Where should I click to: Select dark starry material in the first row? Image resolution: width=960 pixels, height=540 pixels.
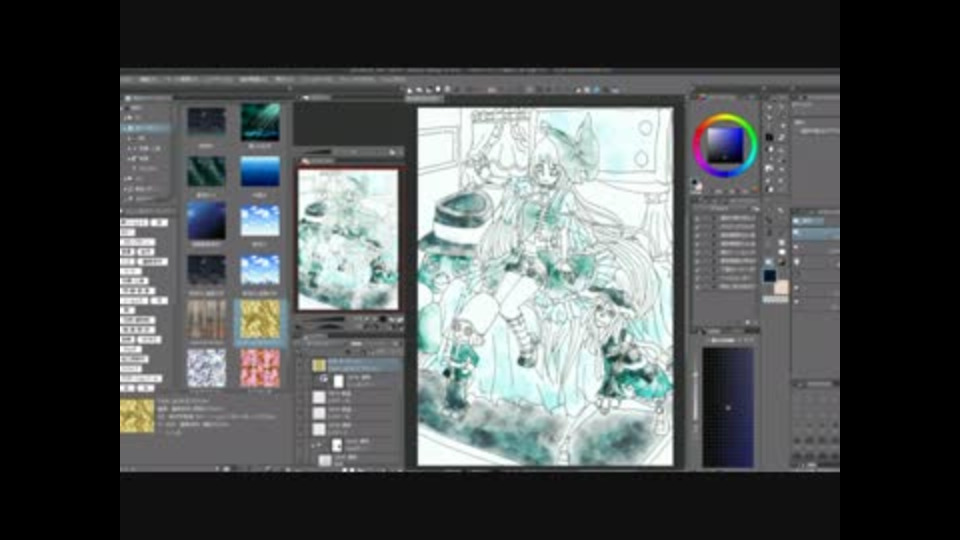click(206, 121)
